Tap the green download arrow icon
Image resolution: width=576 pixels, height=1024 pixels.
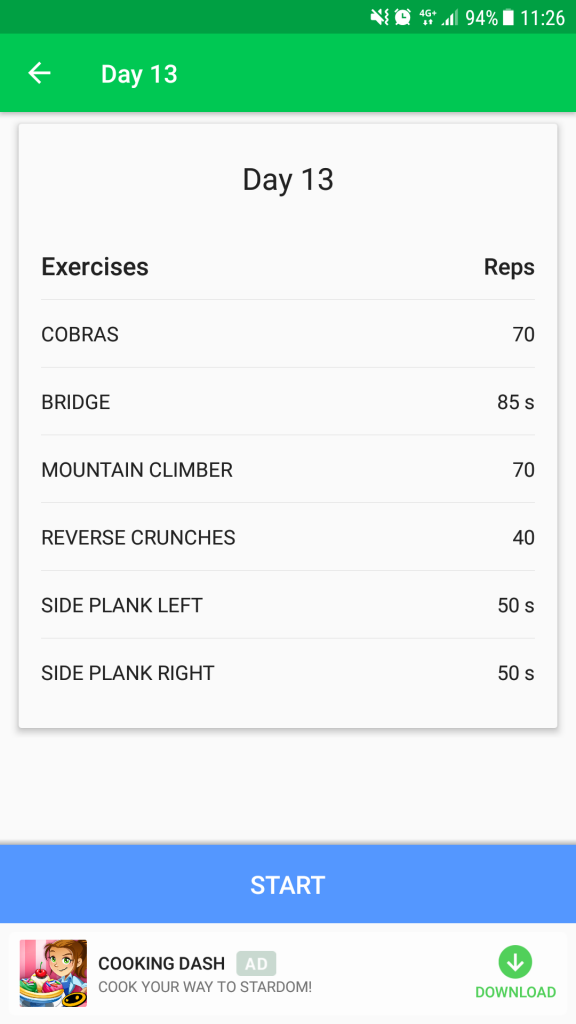tap(515, 962)
